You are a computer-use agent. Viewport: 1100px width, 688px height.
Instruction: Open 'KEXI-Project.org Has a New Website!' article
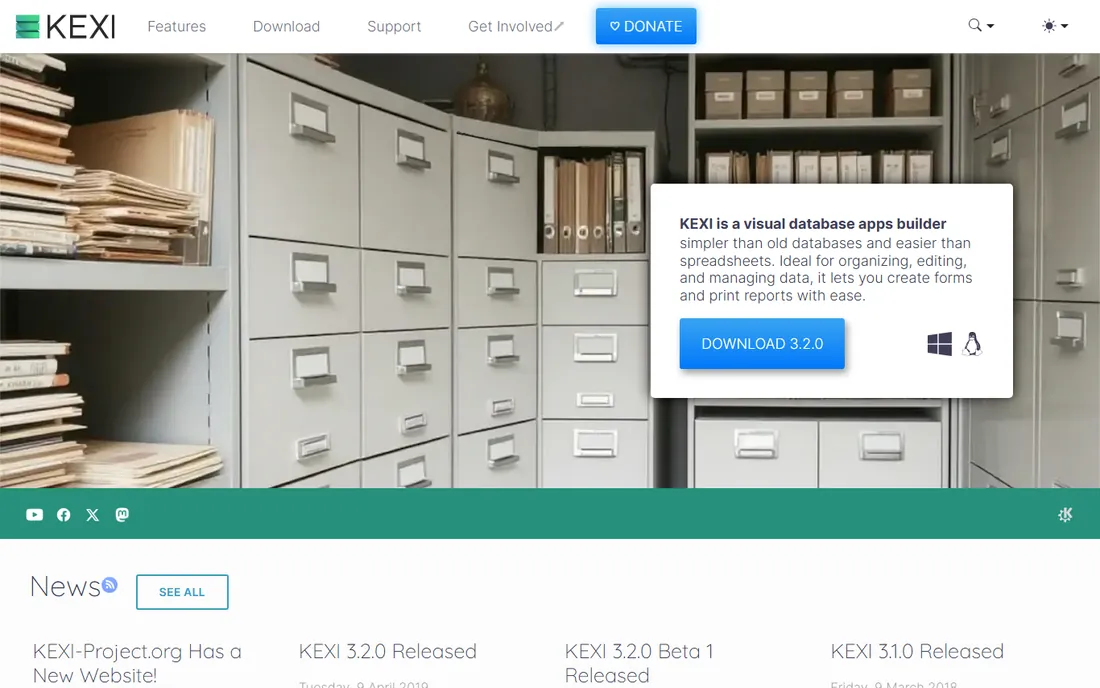click(137, 663)
